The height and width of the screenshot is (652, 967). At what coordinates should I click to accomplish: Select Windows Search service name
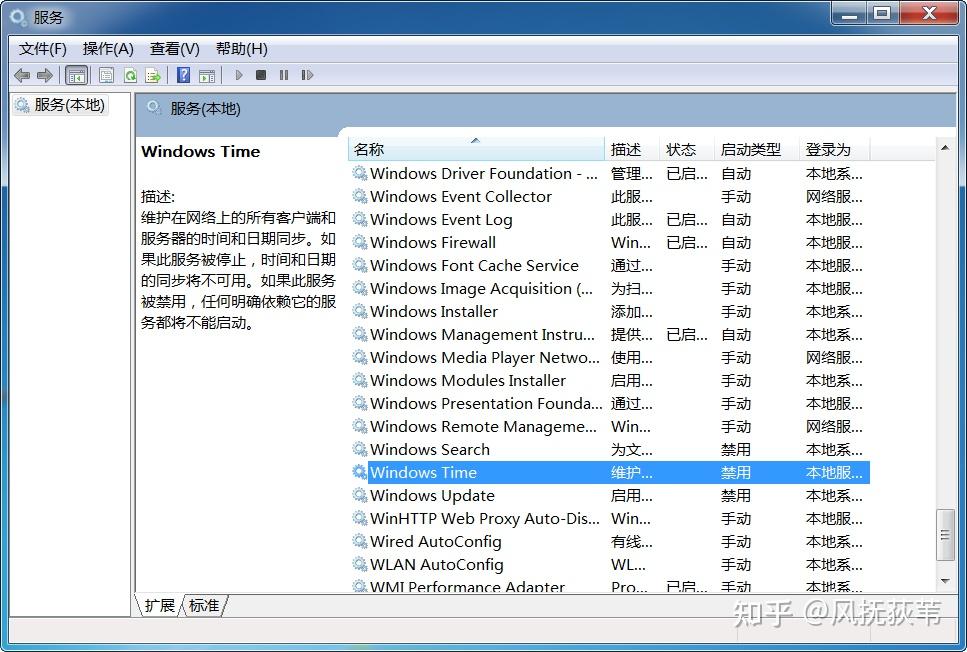tap(430, 450)
